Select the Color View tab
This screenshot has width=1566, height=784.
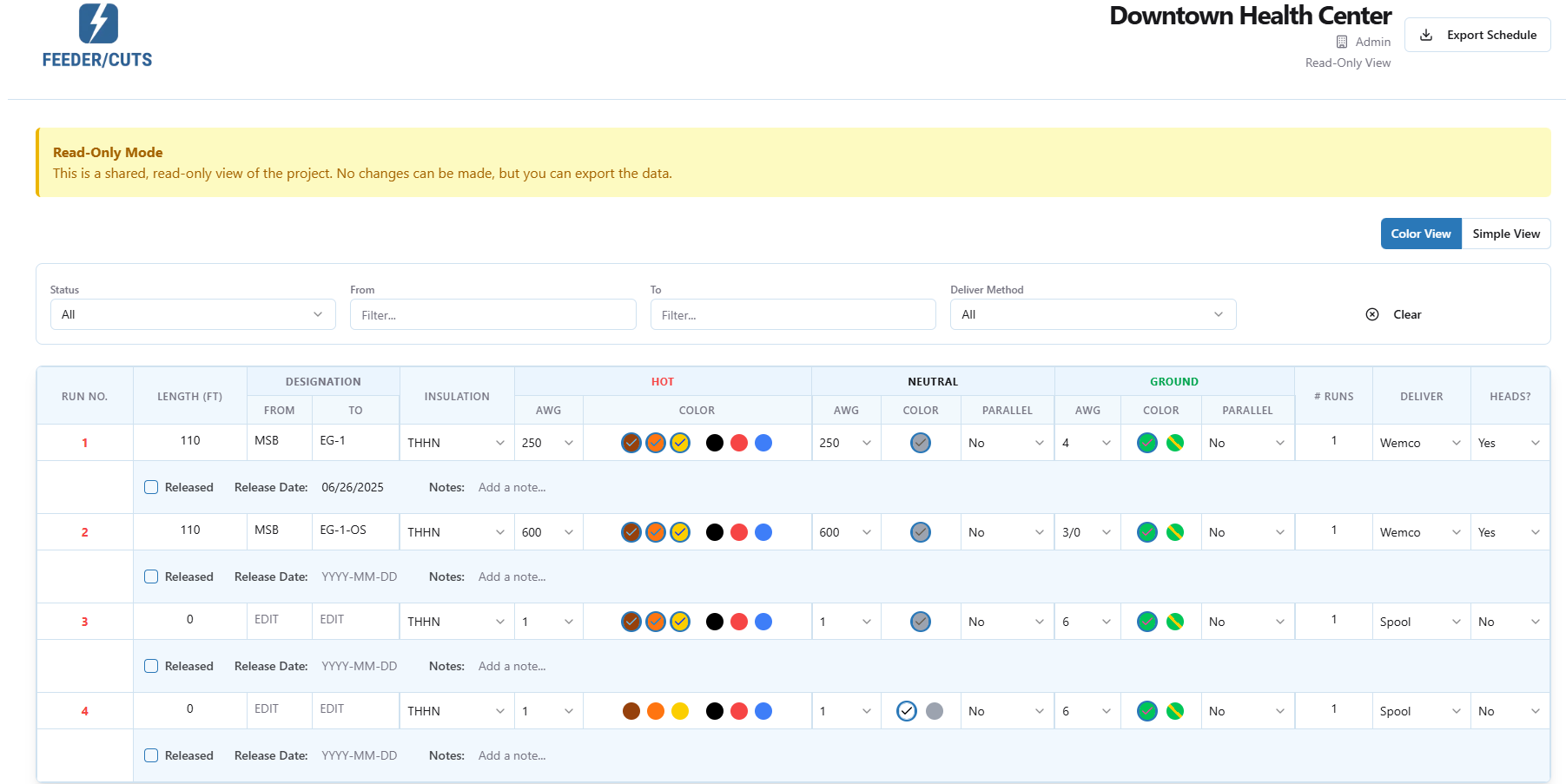point(1421,233)
